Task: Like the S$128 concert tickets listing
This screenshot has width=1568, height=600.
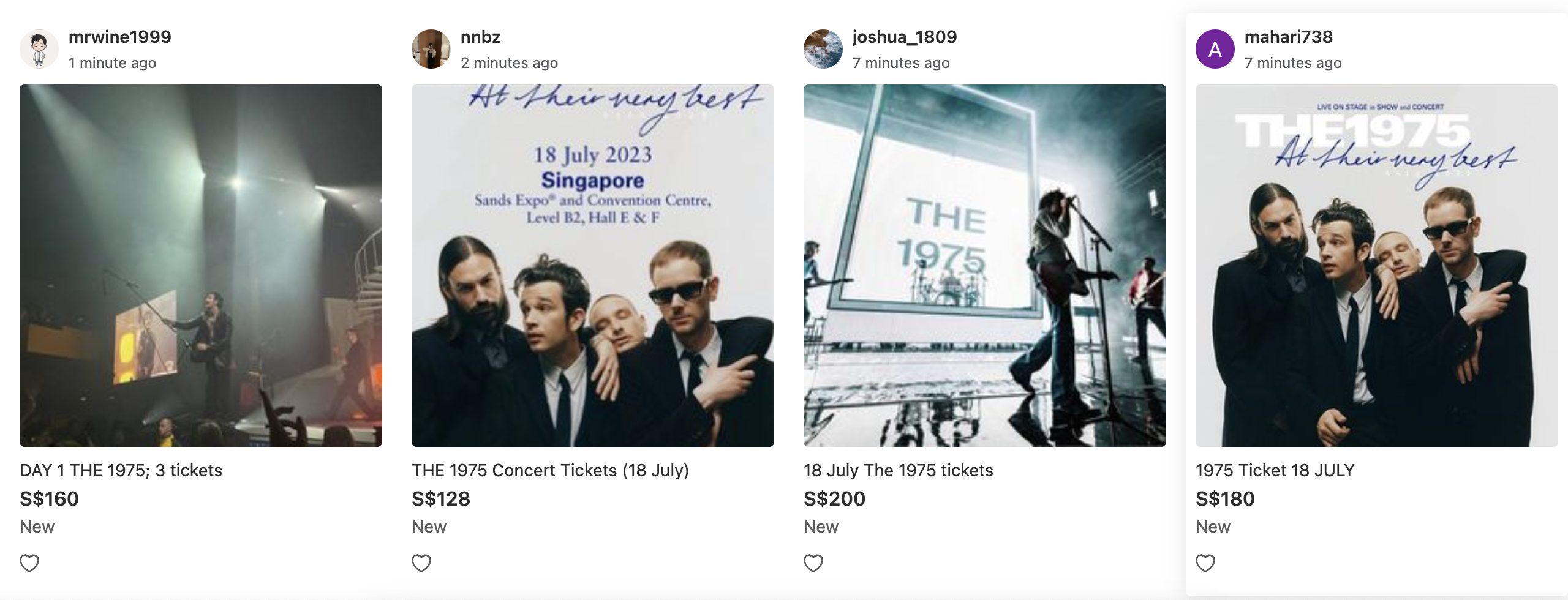Action: [421, 563]
